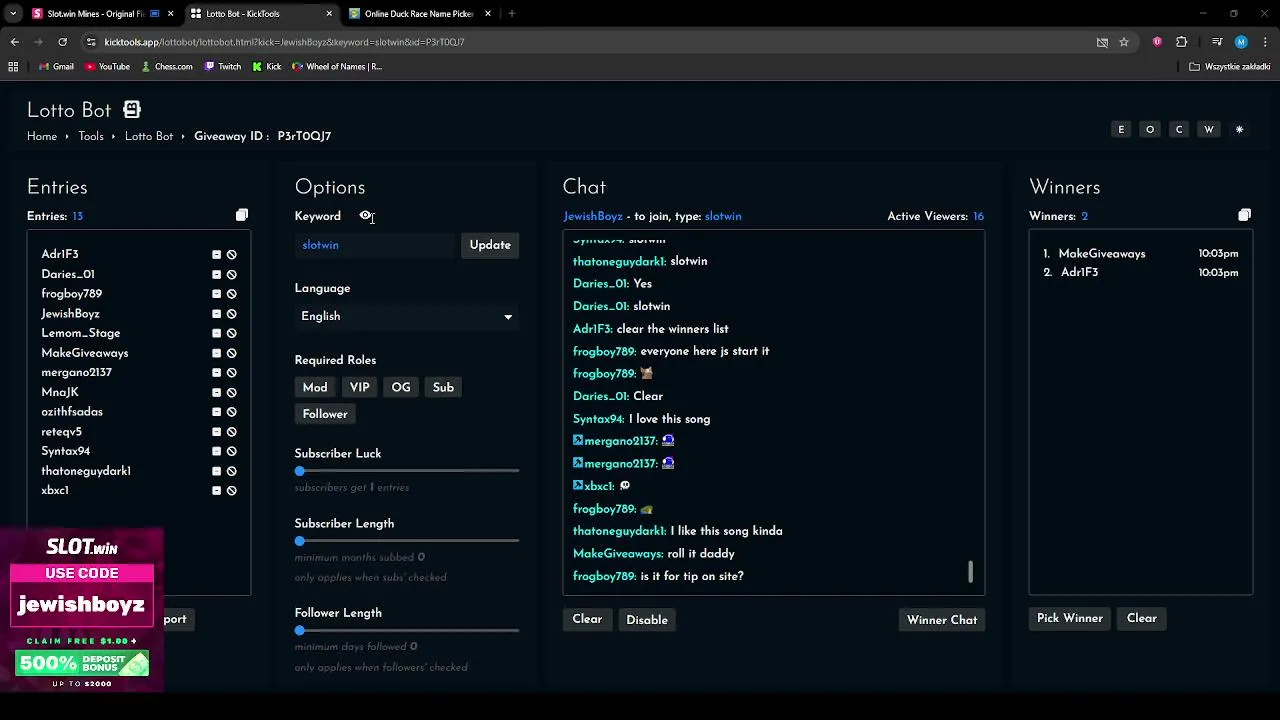Screen dimensions: 1280x720
Task: Click the Pick Winner button
Action: tap(1070, 618)
